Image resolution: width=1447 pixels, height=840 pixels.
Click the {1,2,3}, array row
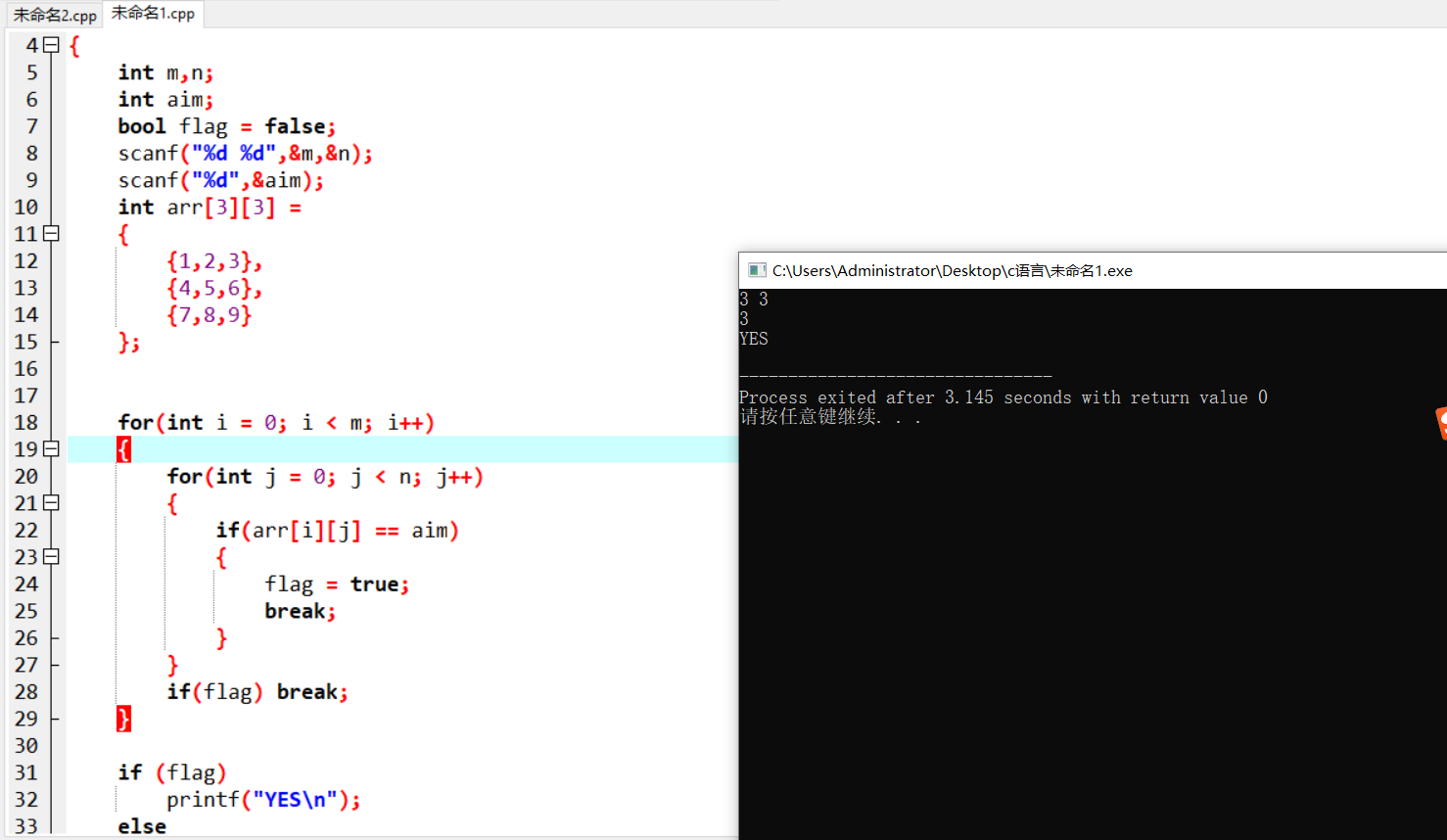pos(214,261)
